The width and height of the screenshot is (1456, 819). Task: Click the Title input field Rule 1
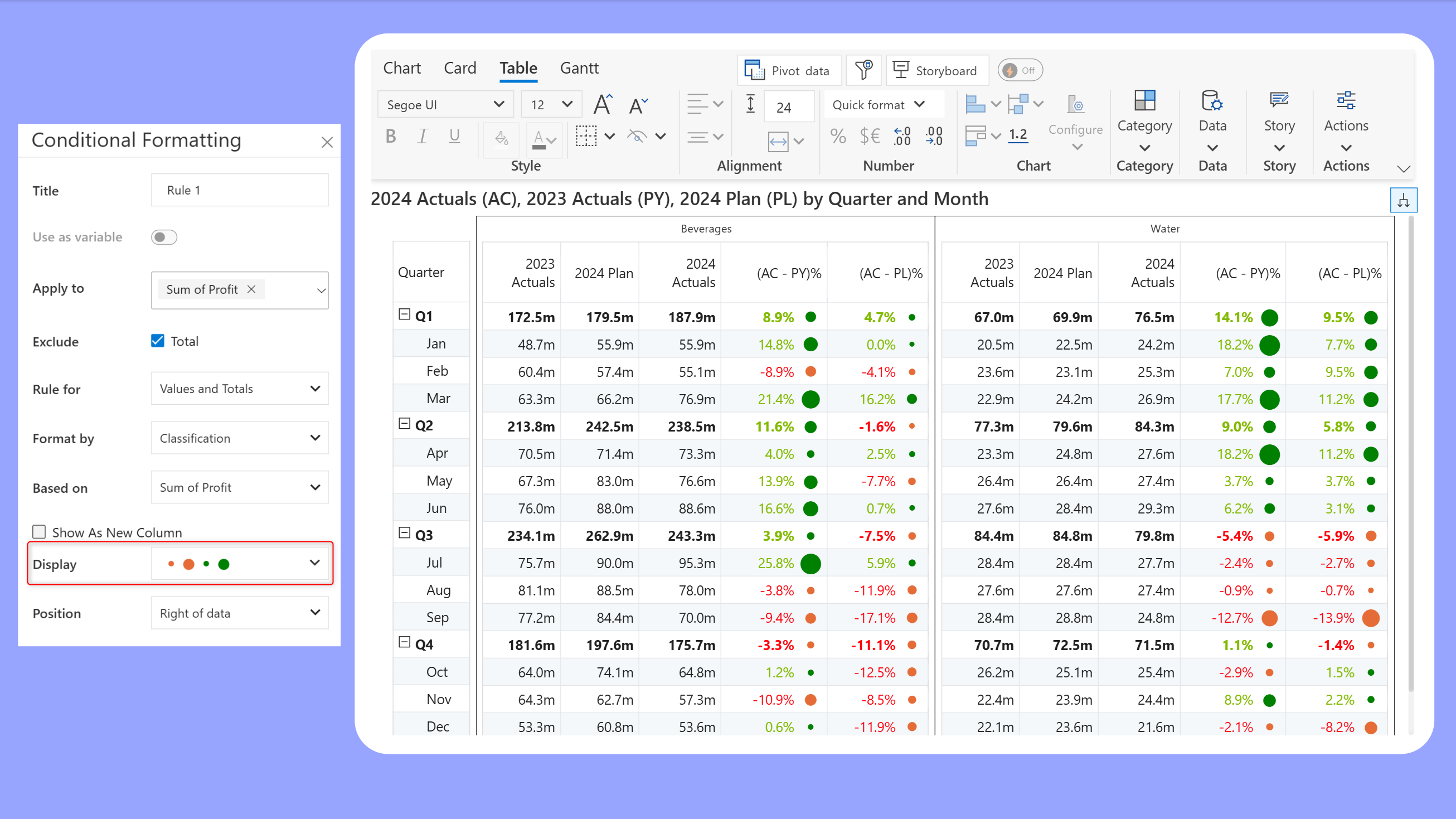click(x=240, y=191)
